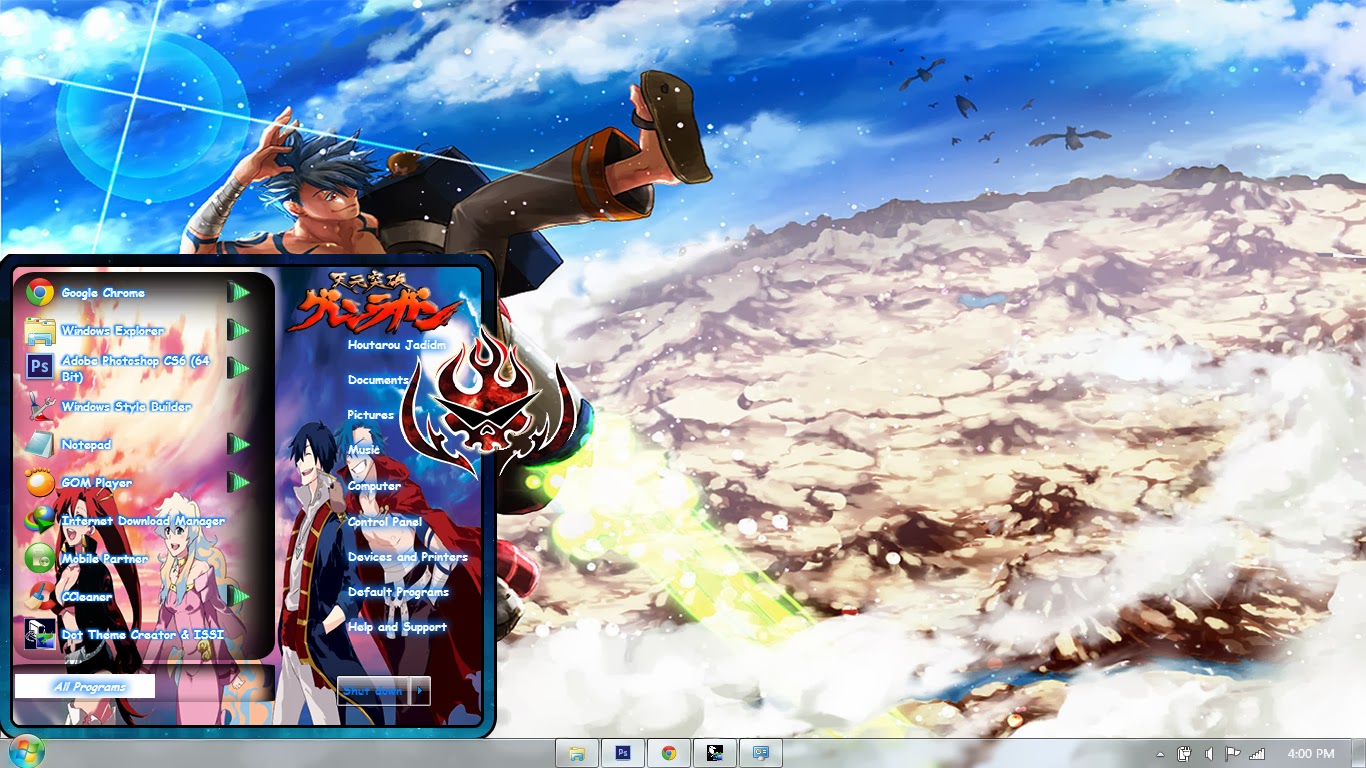The image size is (1366, 768).
Task: Expand GOM Player jump list arrow
Action: [238, 482]
